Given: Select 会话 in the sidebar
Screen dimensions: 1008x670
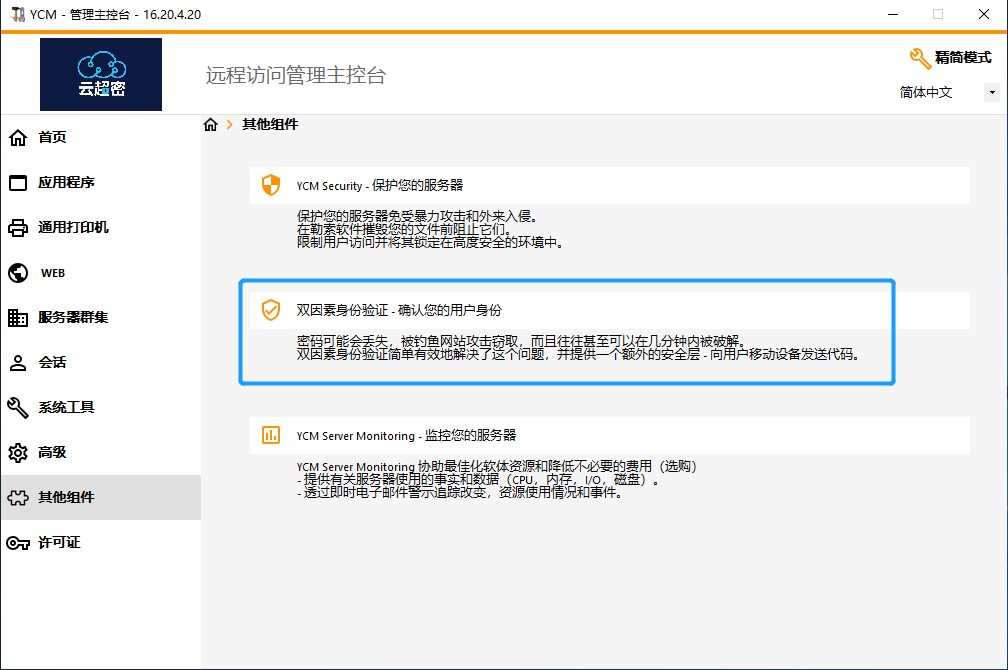Looking at the screenshot, I should pos(101,363).
